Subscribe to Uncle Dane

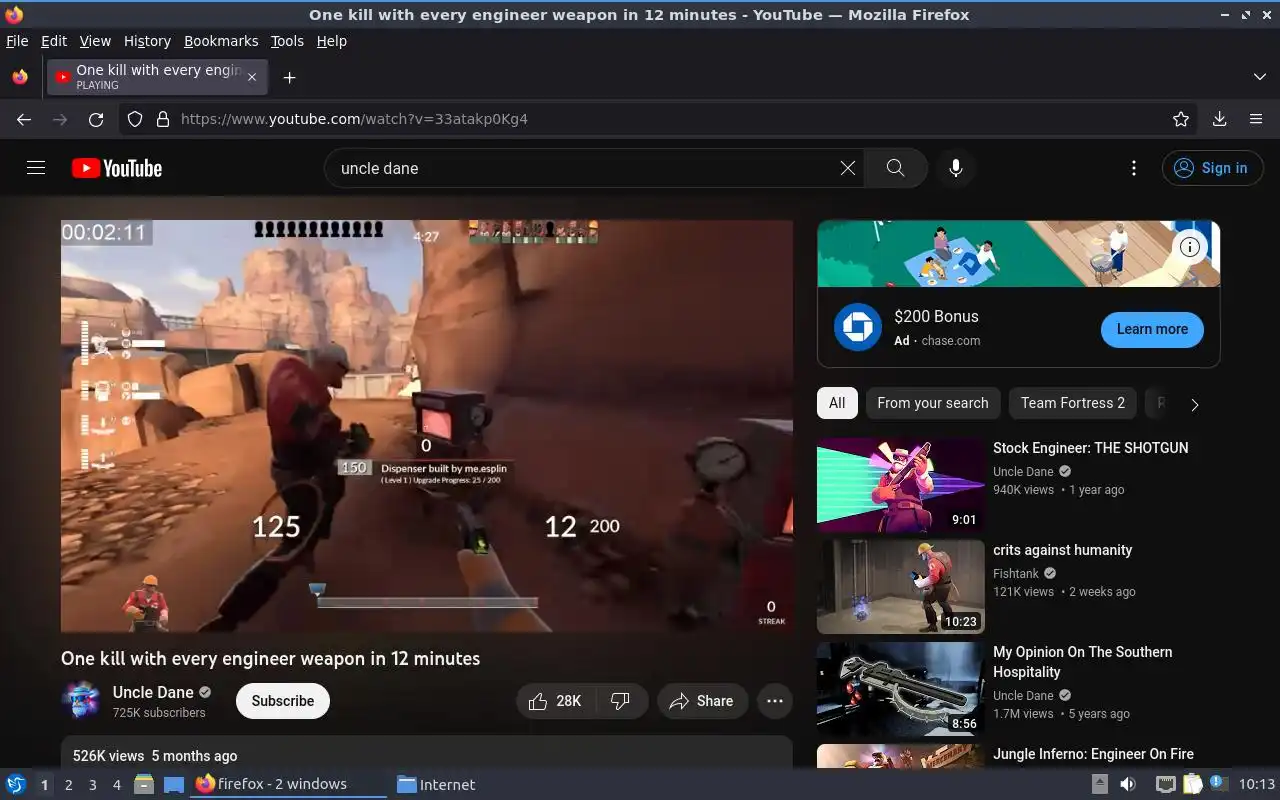(283, 701)
